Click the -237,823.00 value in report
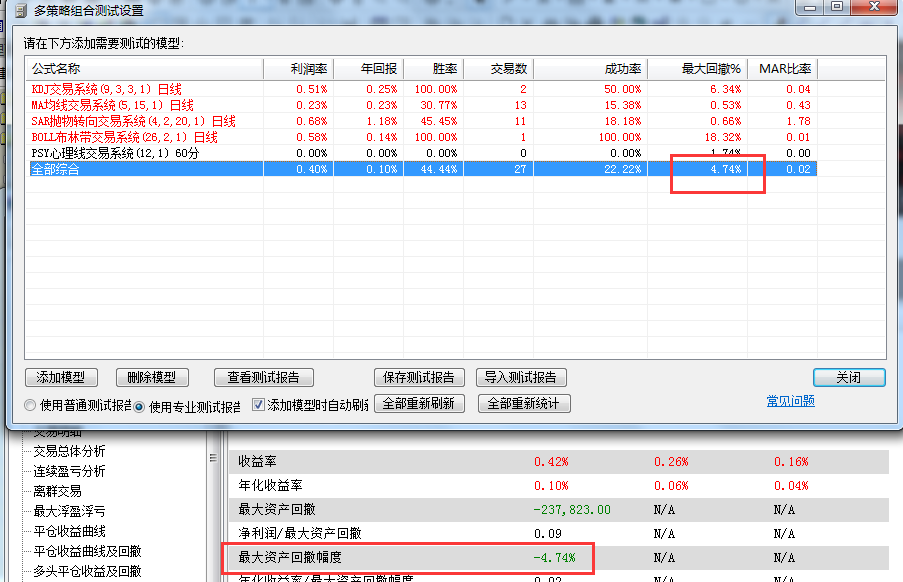903x582 pixels. pyautogui.click(x=572, y=509)
